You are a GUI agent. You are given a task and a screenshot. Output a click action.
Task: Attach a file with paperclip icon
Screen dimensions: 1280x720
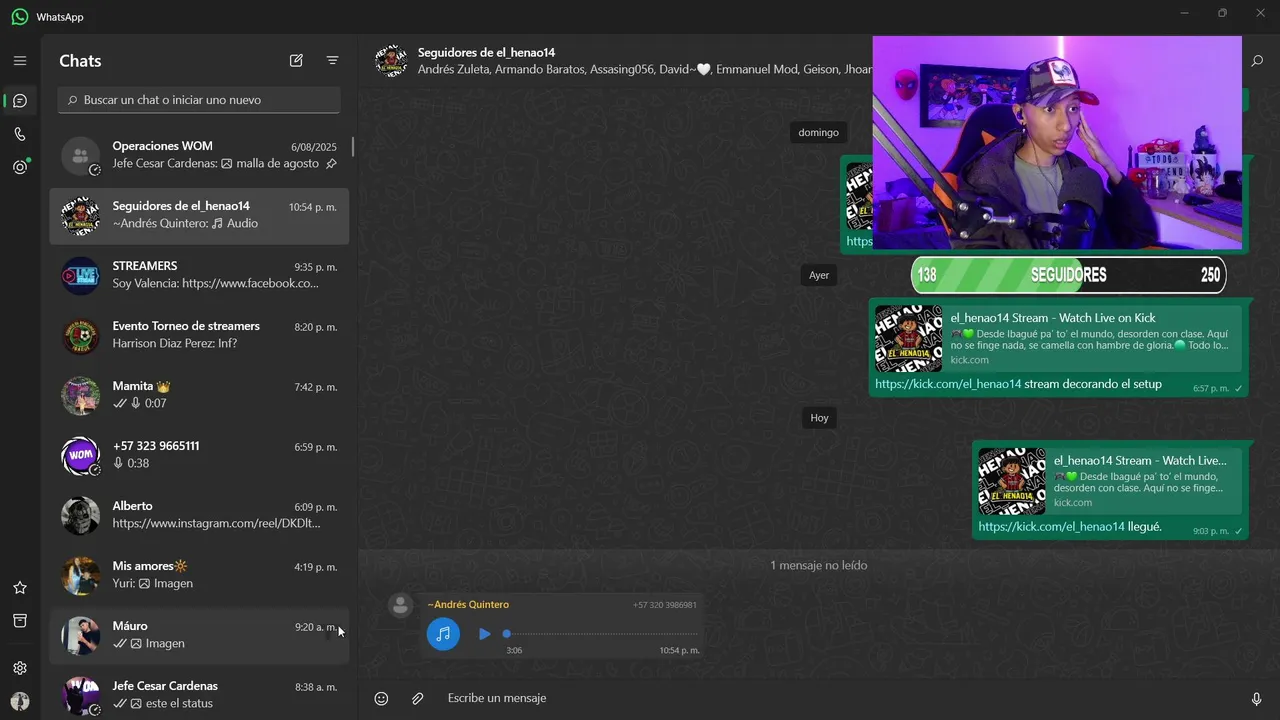[418, 698]
